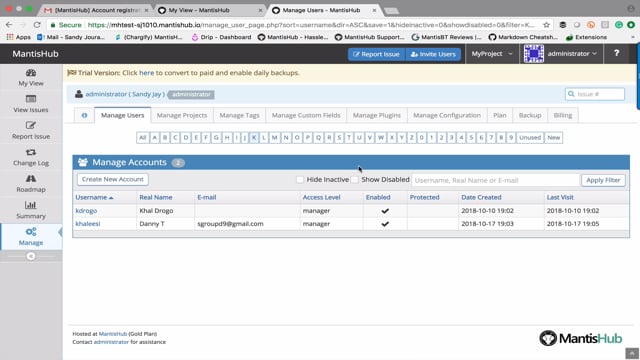This screenshot has width=640, height=360.
Task: Reload the page with the refresh icon
Action: click(x=37, y=25)
